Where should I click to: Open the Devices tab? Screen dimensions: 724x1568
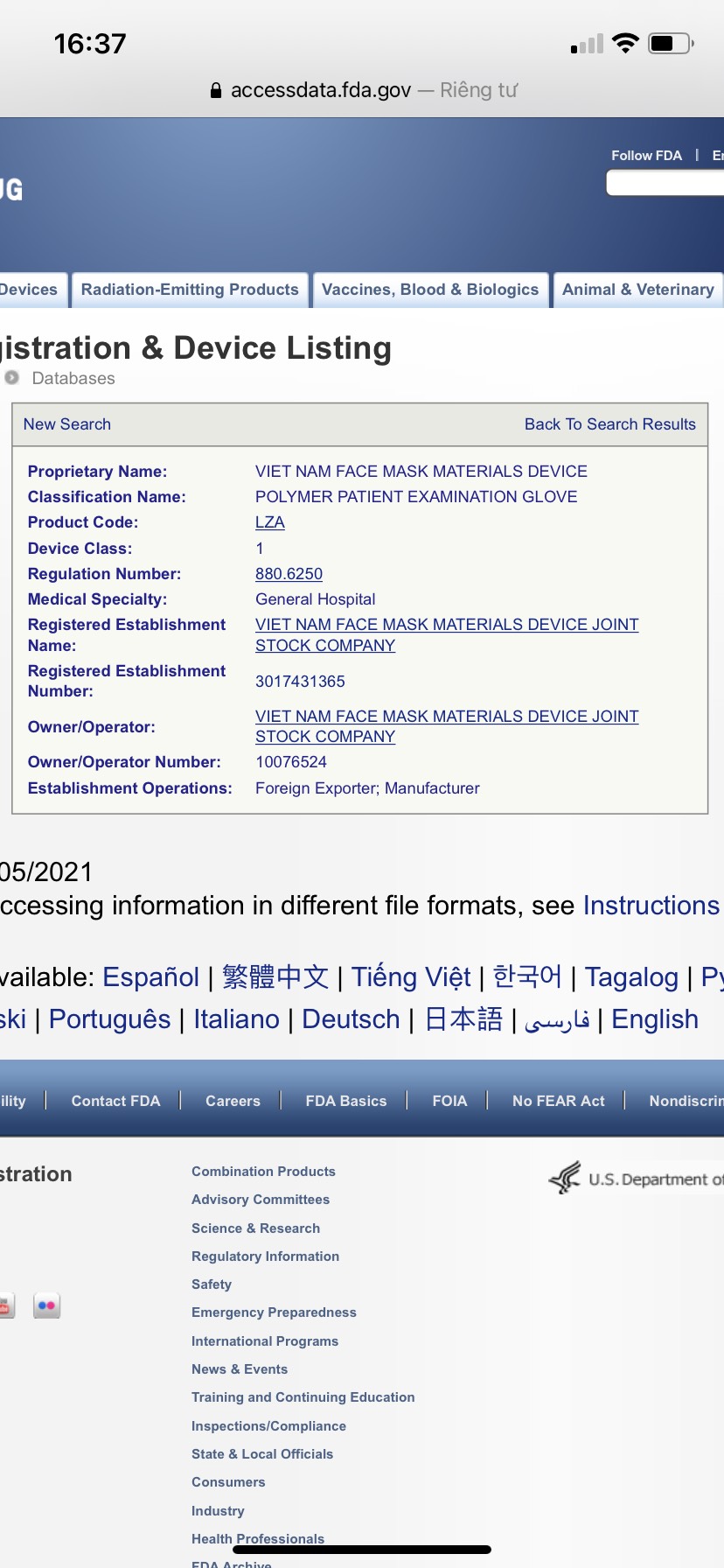click(31, 290)
